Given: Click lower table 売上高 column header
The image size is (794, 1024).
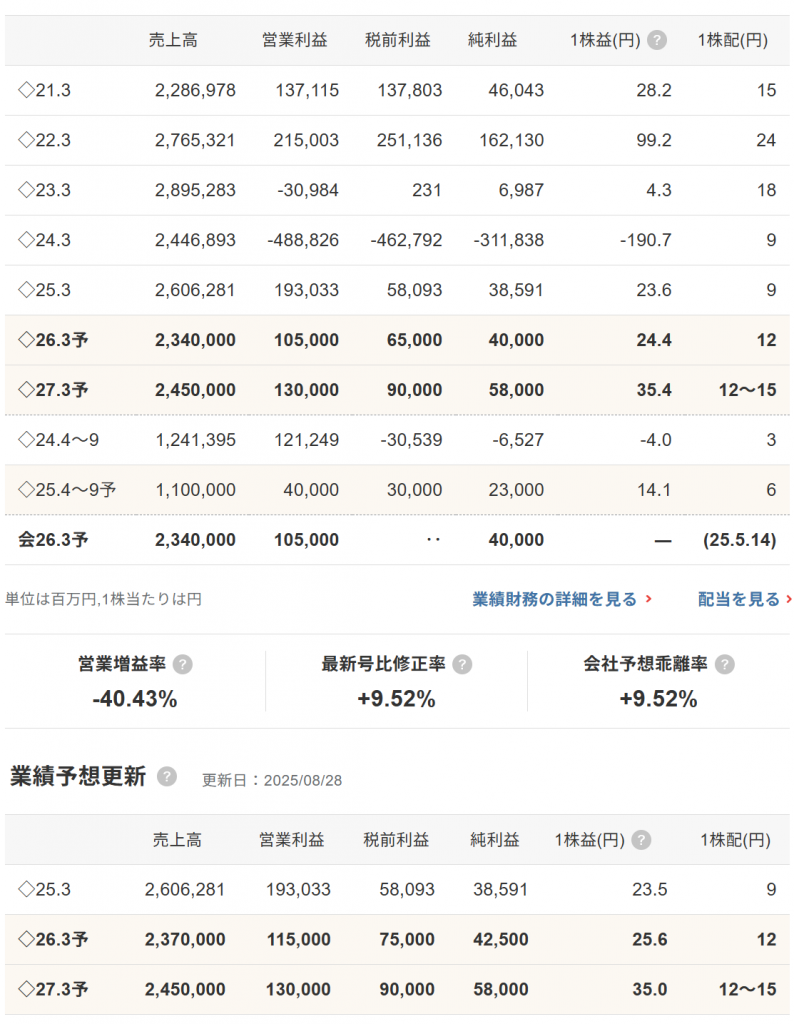Looking at the screenshot, I should tap(177, 840).
